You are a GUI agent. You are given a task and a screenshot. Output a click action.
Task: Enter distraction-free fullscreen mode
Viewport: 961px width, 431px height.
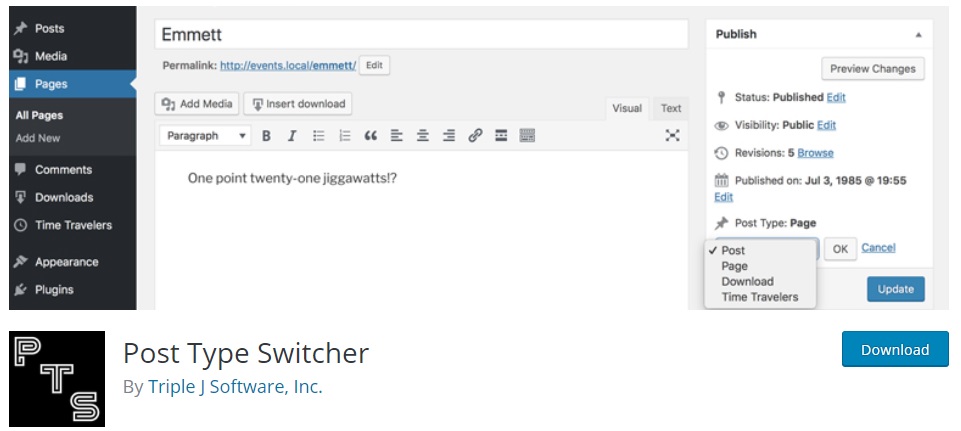point(672,135)
